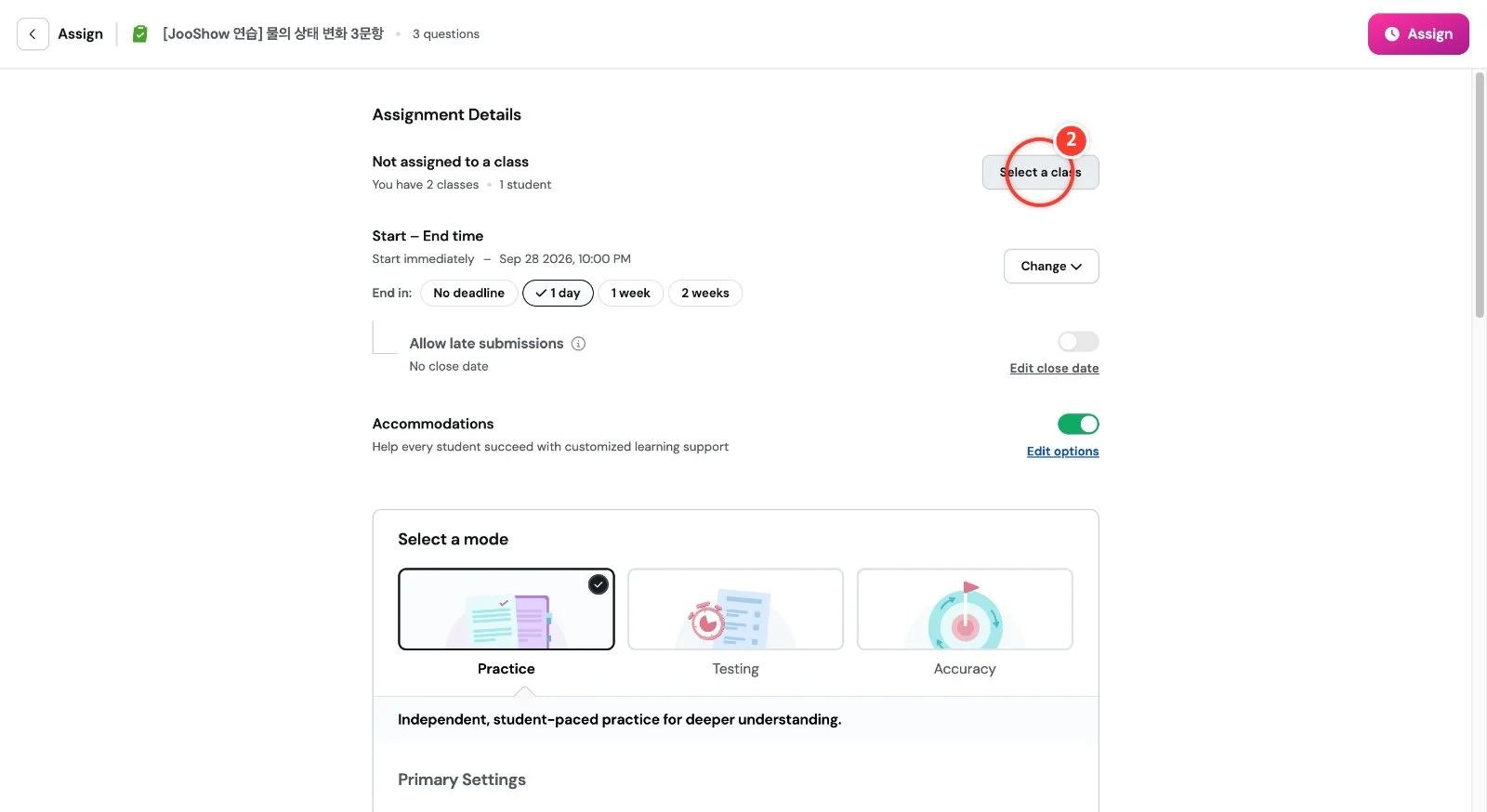Image resolution: width=1487 pixels, height=812 pixels.
Task: Click the "Accommodations" heading
Action: 433,425
